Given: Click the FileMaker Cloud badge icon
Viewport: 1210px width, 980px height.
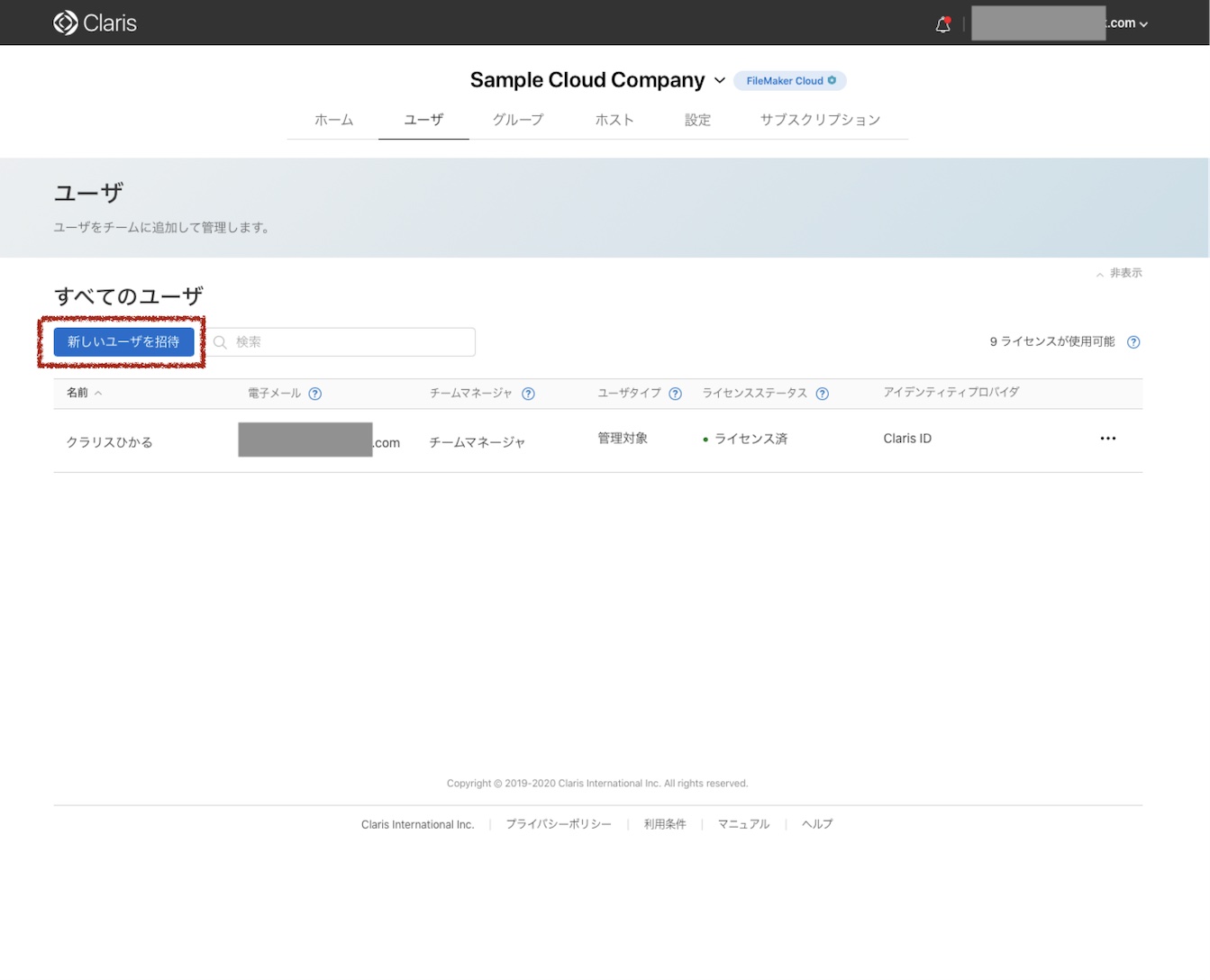Looking at the screenshot, I should click(832, 80).
